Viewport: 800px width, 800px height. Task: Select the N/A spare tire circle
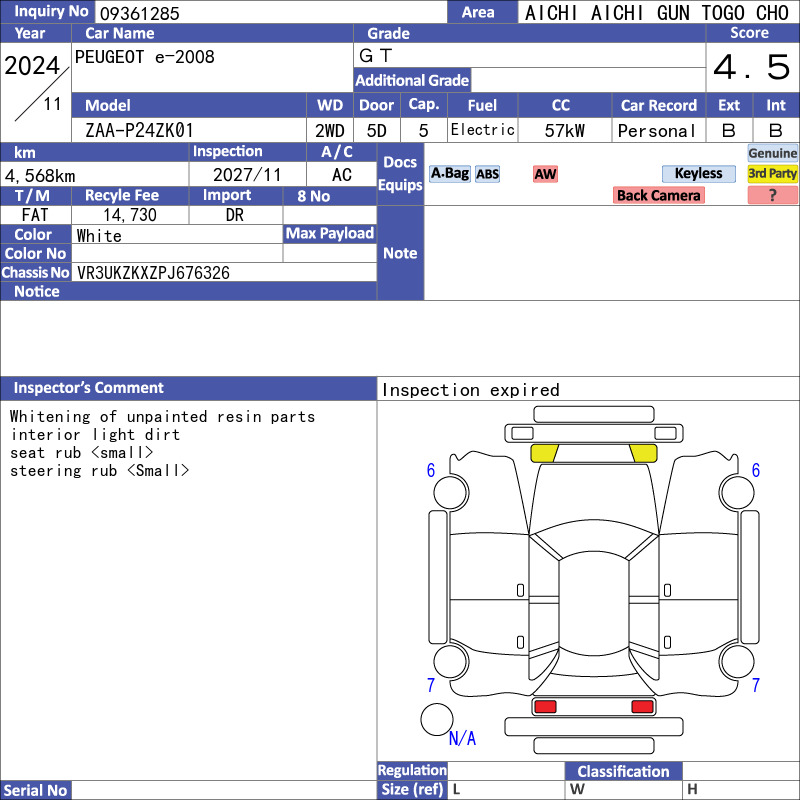(x=437, y=719)
